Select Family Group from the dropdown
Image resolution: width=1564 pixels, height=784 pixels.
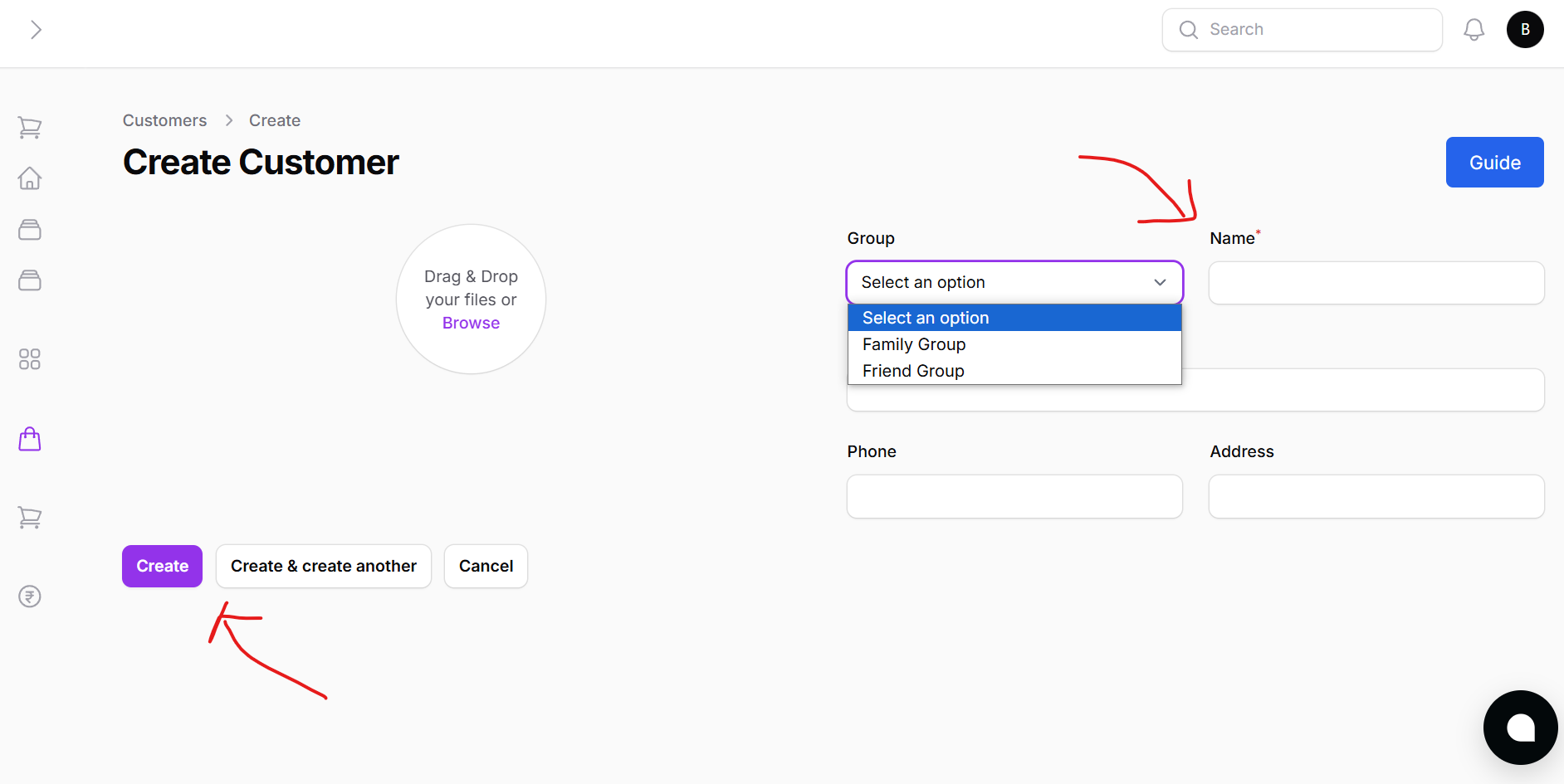tap(913, 343)
